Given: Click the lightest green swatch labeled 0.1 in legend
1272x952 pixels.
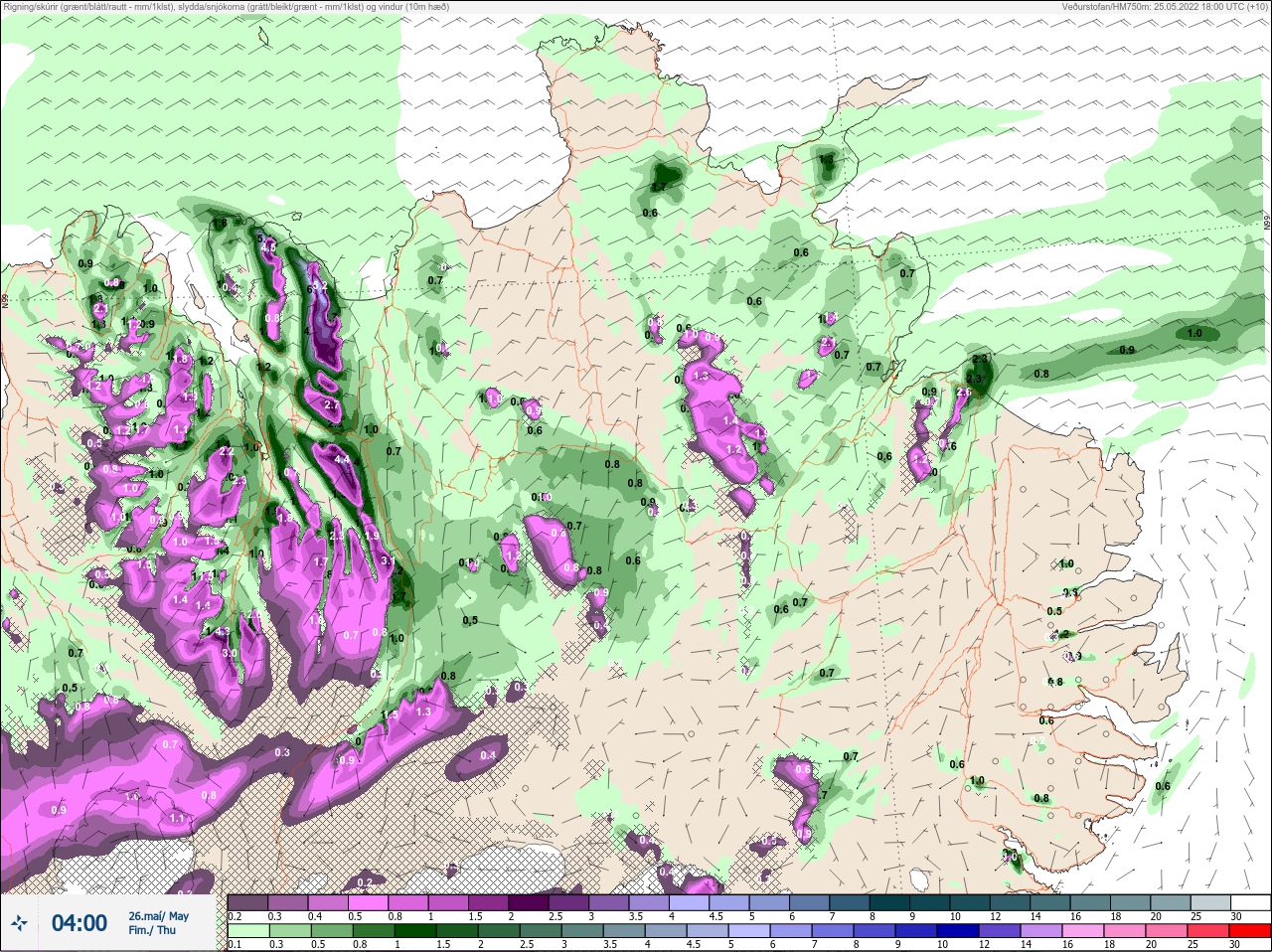Looking at the screenshot, I should coord(248,932).
